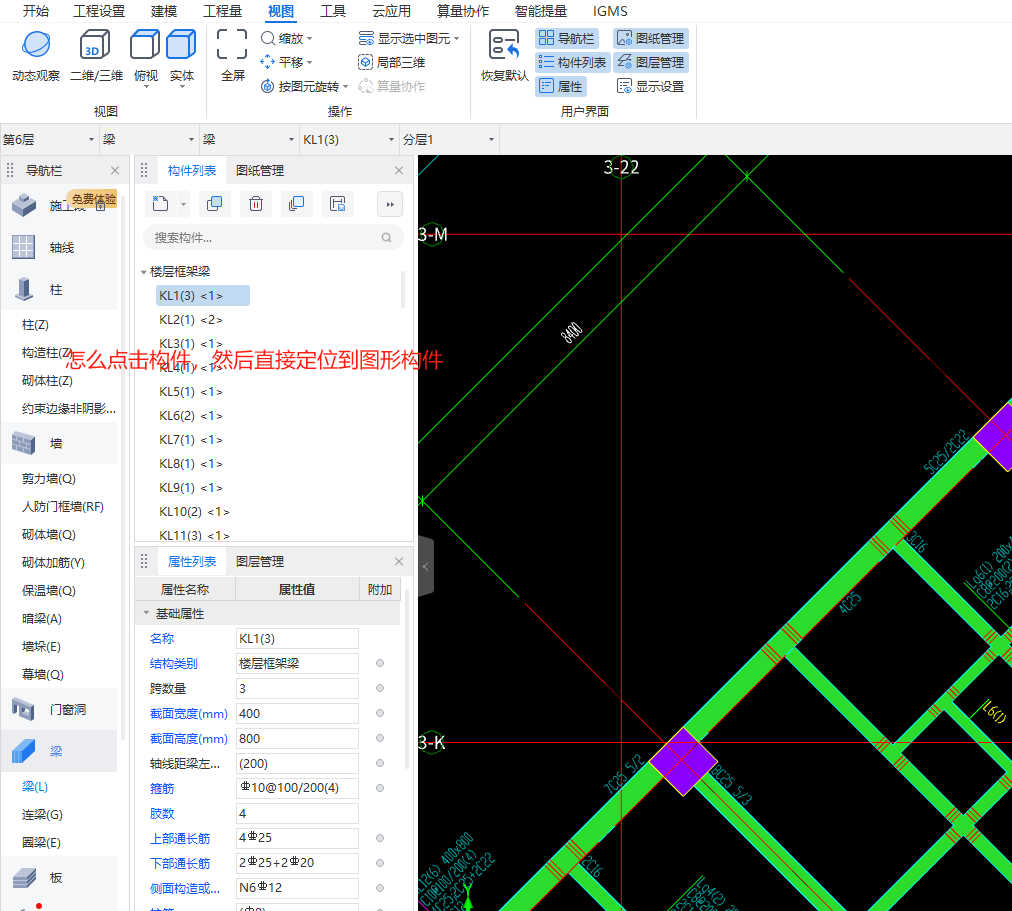
Task: Expand more tools with the double-arrow button
Action: [390, 205]
